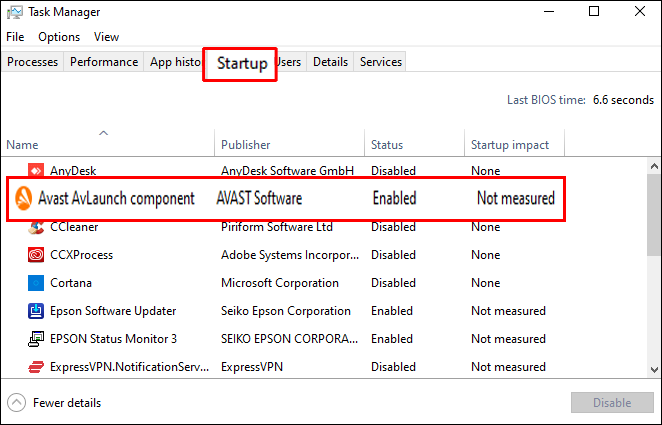Click the Task Manager title bar icon
The image size is (662, 425).
pos(14,13)
